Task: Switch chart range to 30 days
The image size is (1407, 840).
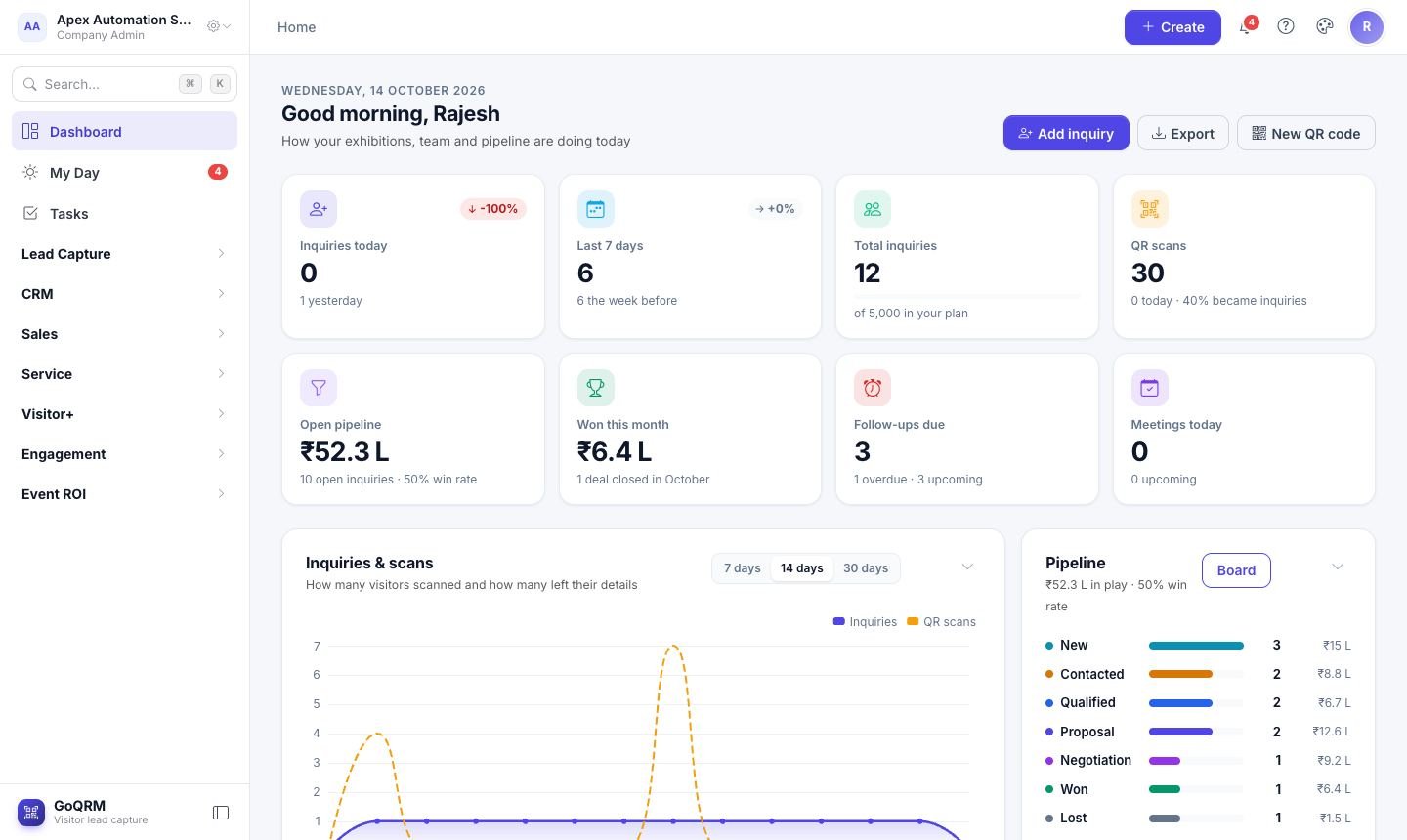Action: point(866,568)
